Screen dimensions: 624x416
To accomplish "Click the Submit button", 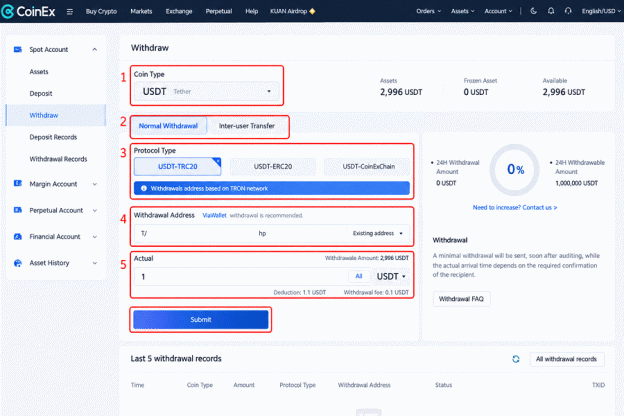I will point(201,320).
